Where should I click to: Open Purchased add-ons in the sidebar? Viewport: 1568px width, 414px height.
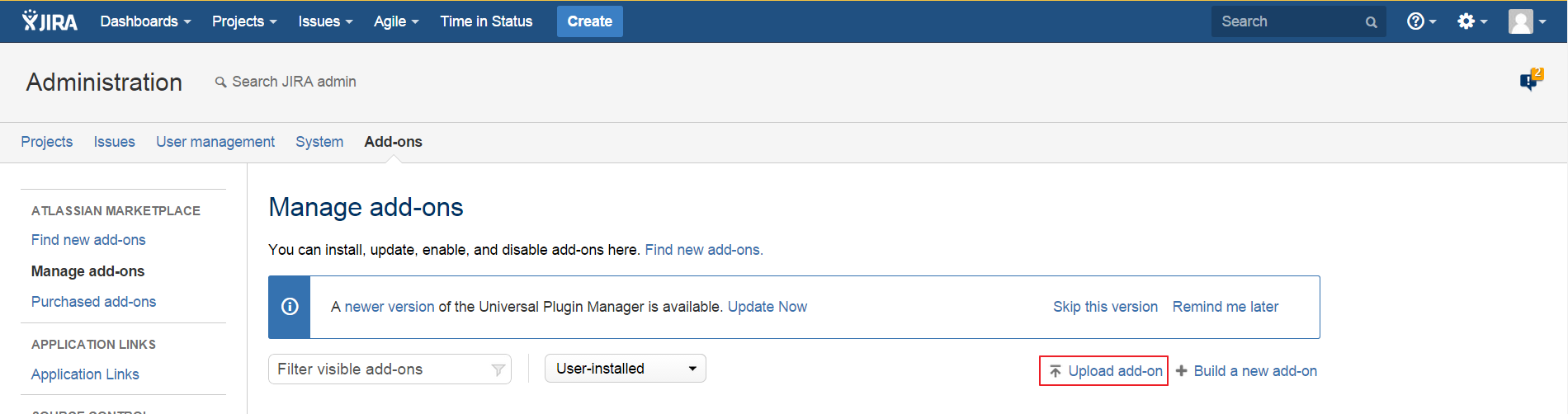coord(93,302)
